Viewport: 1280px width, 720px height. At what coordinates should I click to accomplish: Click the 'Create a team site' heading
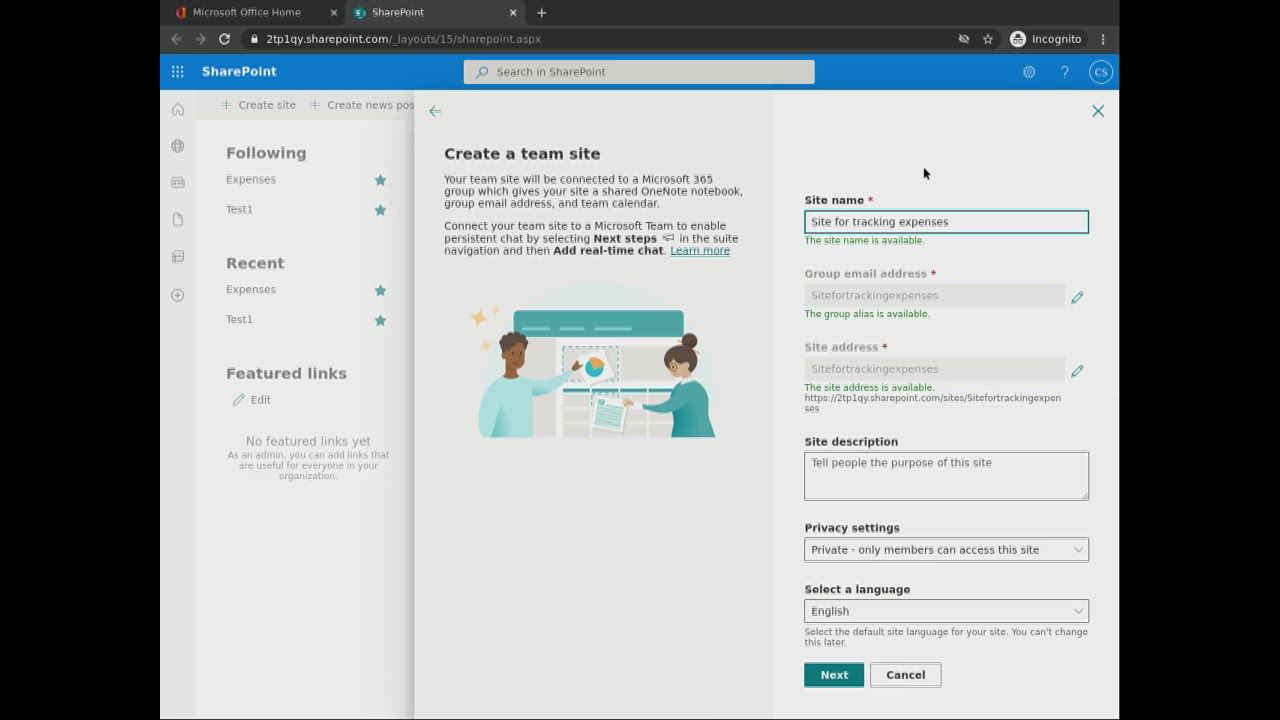click(522, 154)
